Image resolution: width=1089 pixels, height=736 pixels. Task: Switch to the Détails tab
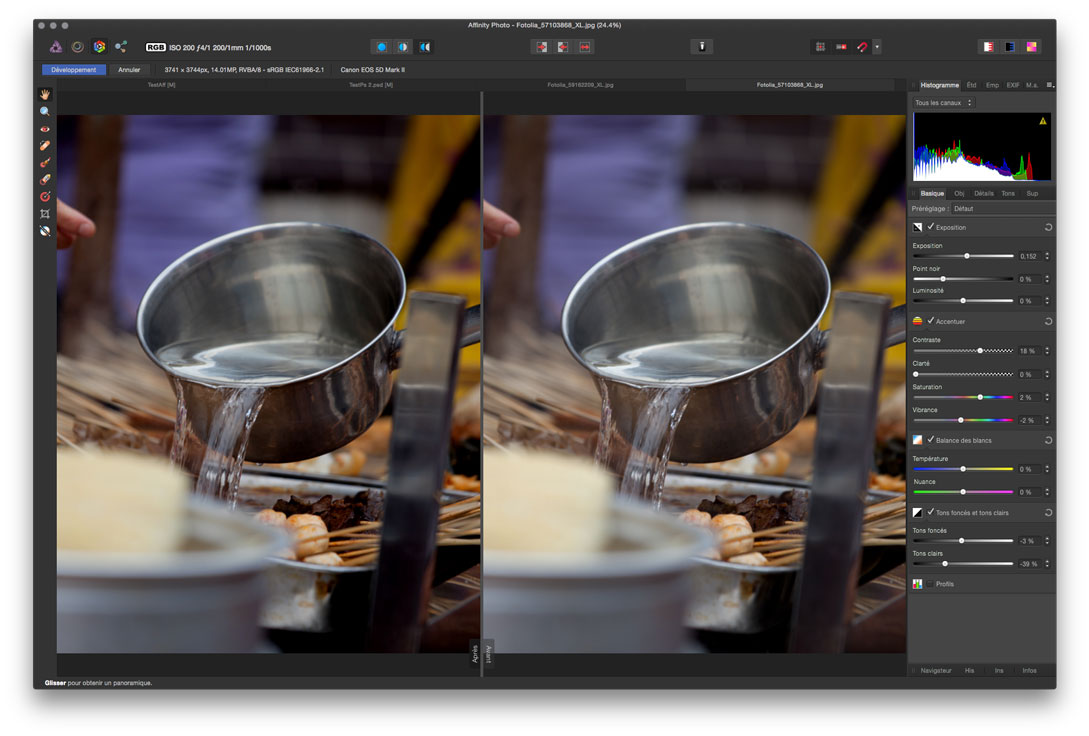[983, 194]
